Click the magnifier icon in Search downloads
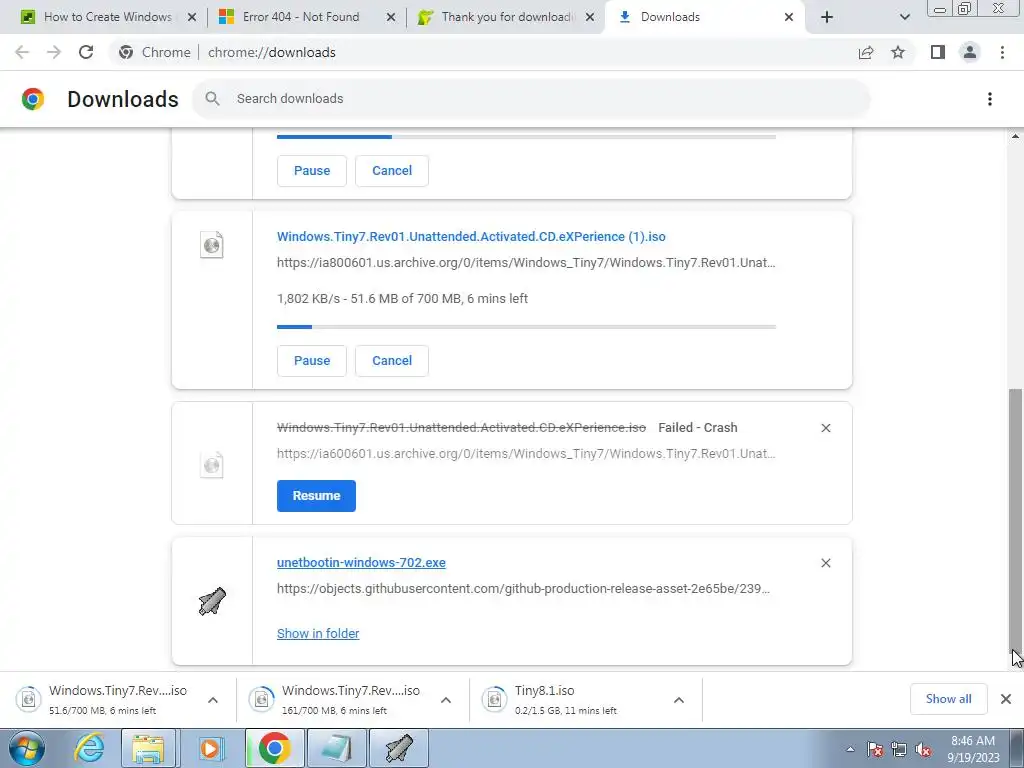Image resolution: width=1024 pixels, height=768 pixels. click(212, 99)
